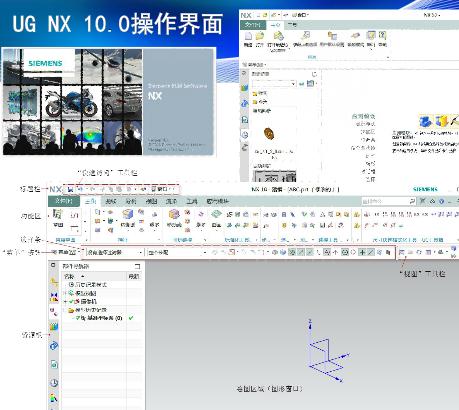The height and width of the screenshot is (410, 459).
Task: Click the save disk icon in quick access toolbar
Action: pyautogui.click(x=70, y=189)
